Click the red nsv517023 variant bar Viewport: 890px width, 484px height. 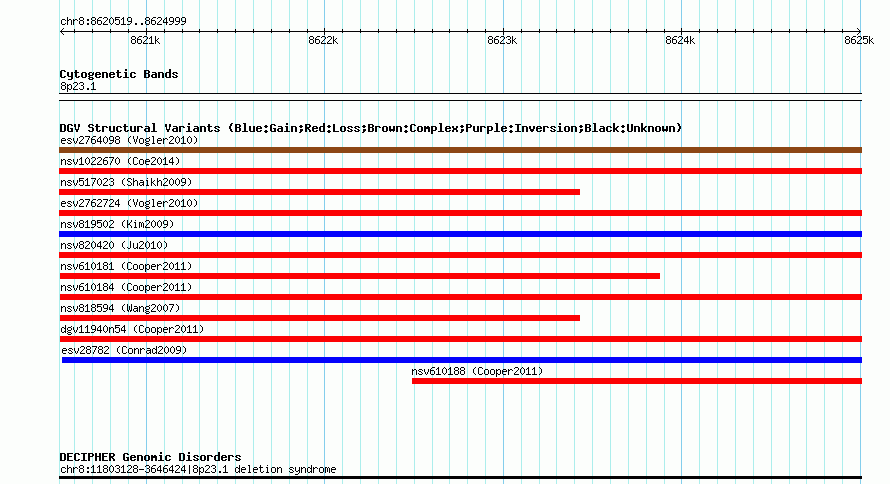coord(320,192)
